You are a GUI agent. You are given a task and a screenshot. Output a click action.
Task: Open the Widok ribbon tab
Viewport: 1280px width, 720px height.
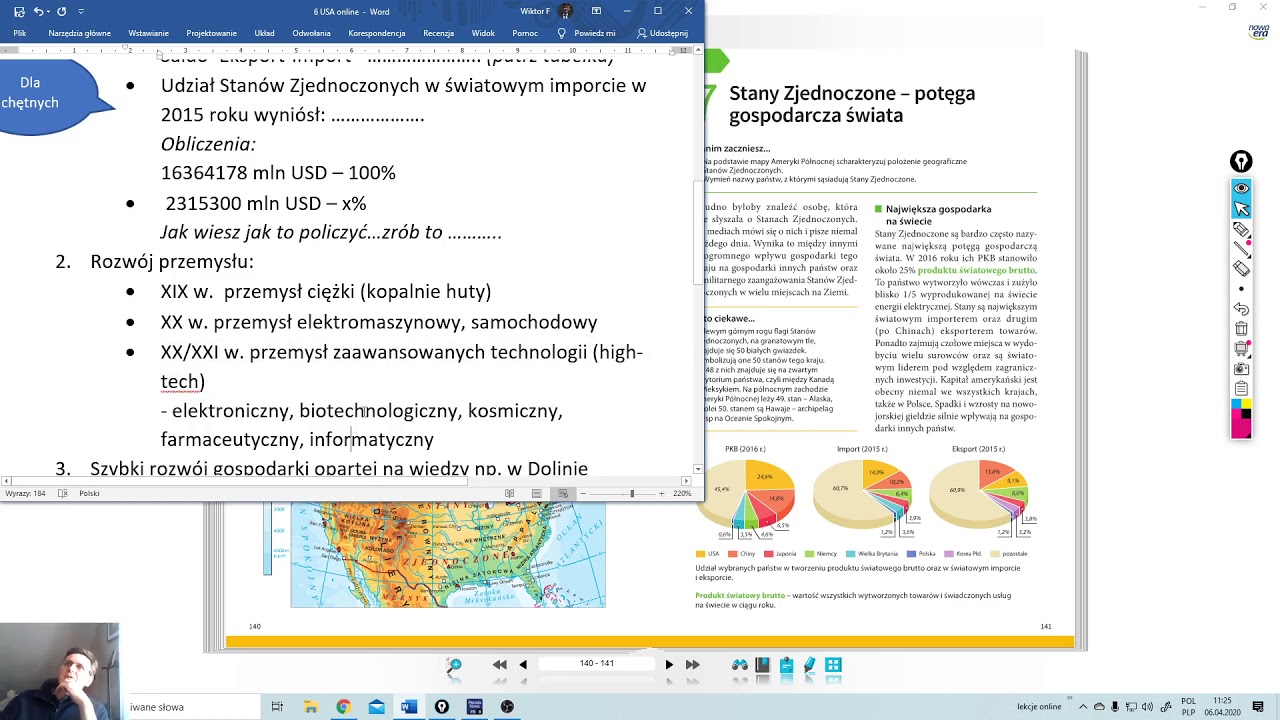[483, 33]
